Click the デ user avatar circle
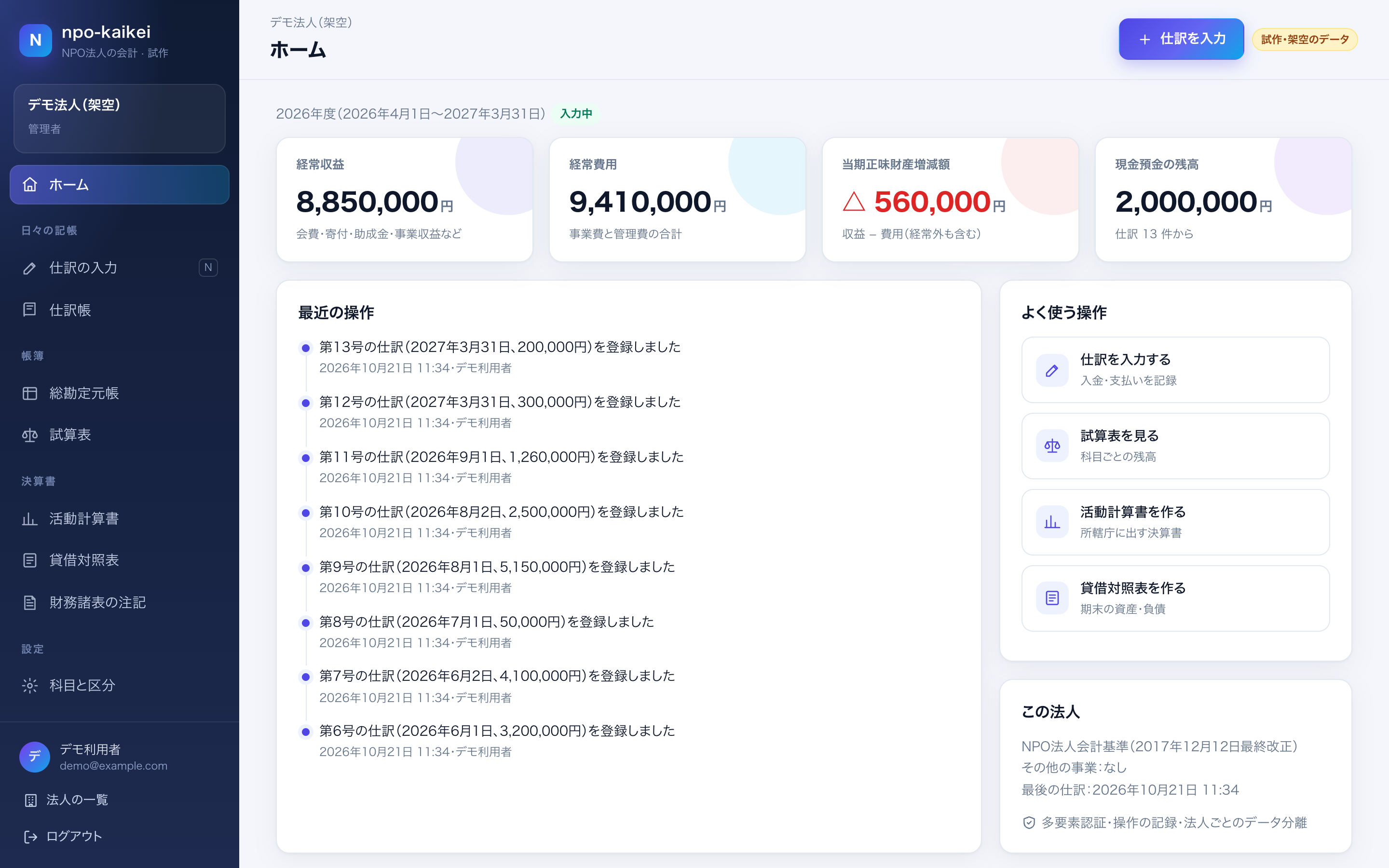The height and width of the screenshot is (868, 1389). pyautogui.click(x=34, y=757)
